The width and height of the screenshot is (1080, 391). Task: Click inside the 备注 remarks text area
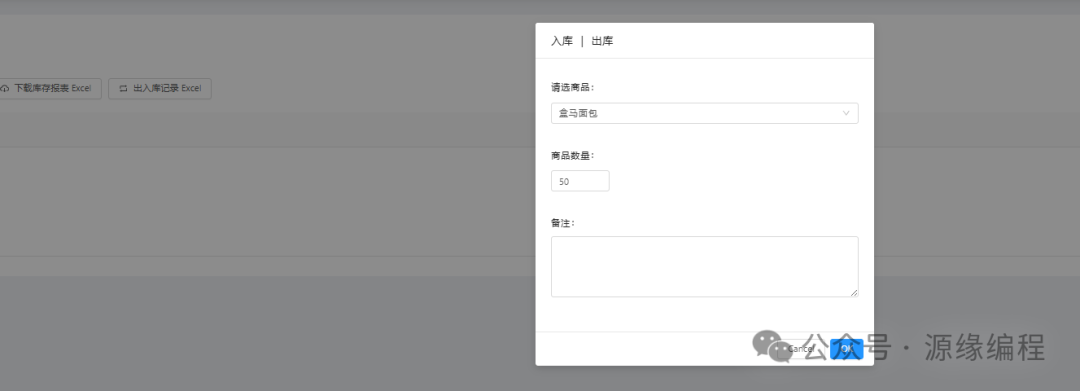pyautogui.click(x=705, y=267)
